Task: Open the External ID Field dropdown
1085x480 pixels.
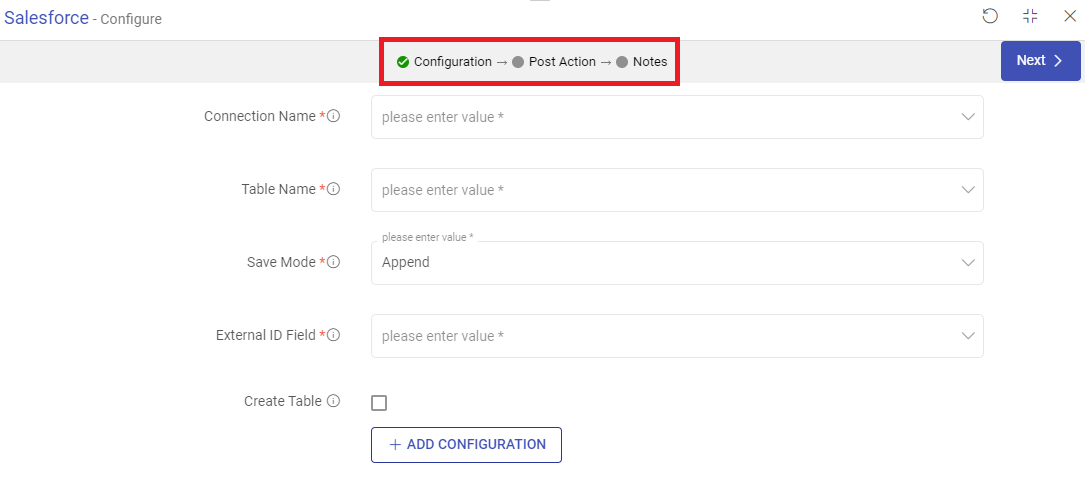Action: click(677, 336)
